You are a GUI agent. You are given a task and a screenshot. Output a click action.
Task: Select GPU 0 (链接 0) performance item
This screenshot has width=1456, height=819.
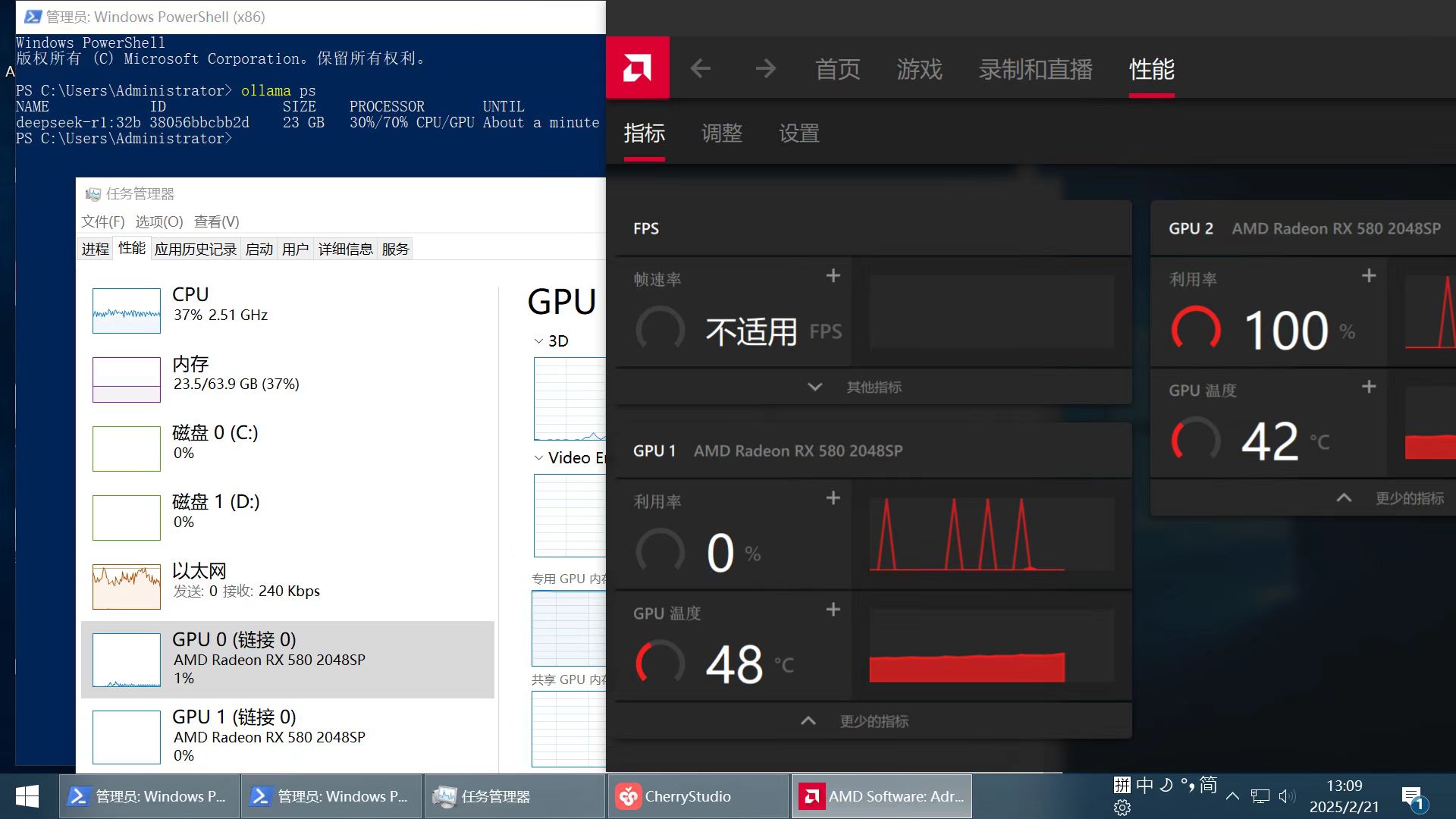tap(288, 659)
